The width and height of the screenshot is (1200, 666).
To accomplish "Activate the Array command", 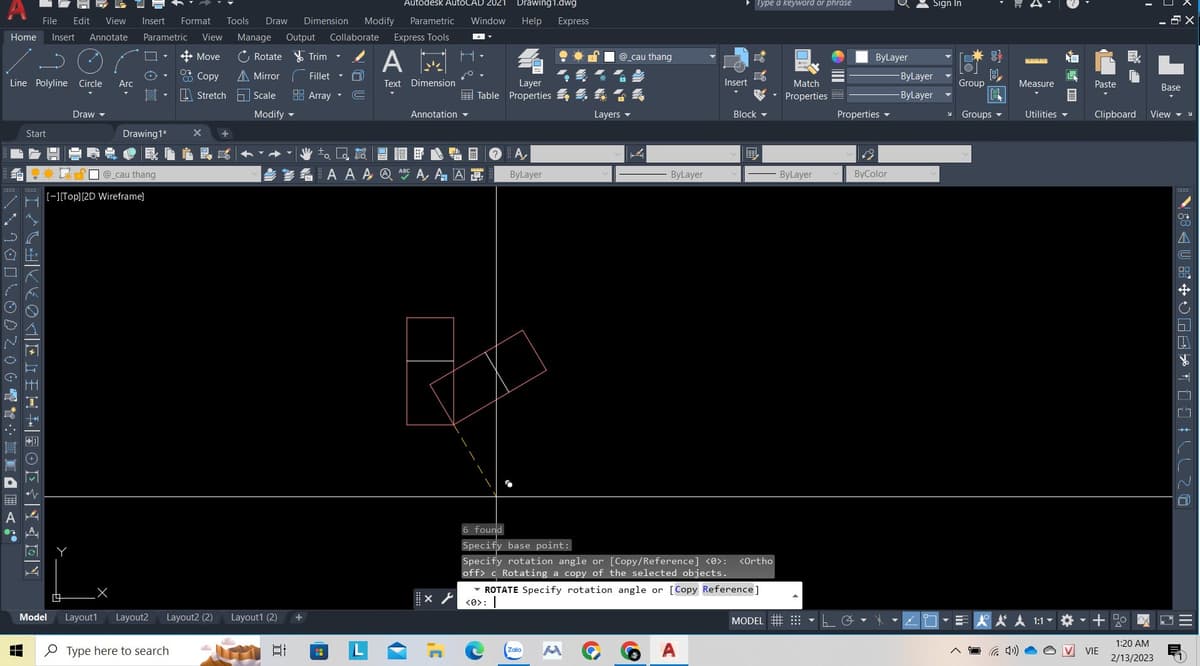I will pos(312,95).
